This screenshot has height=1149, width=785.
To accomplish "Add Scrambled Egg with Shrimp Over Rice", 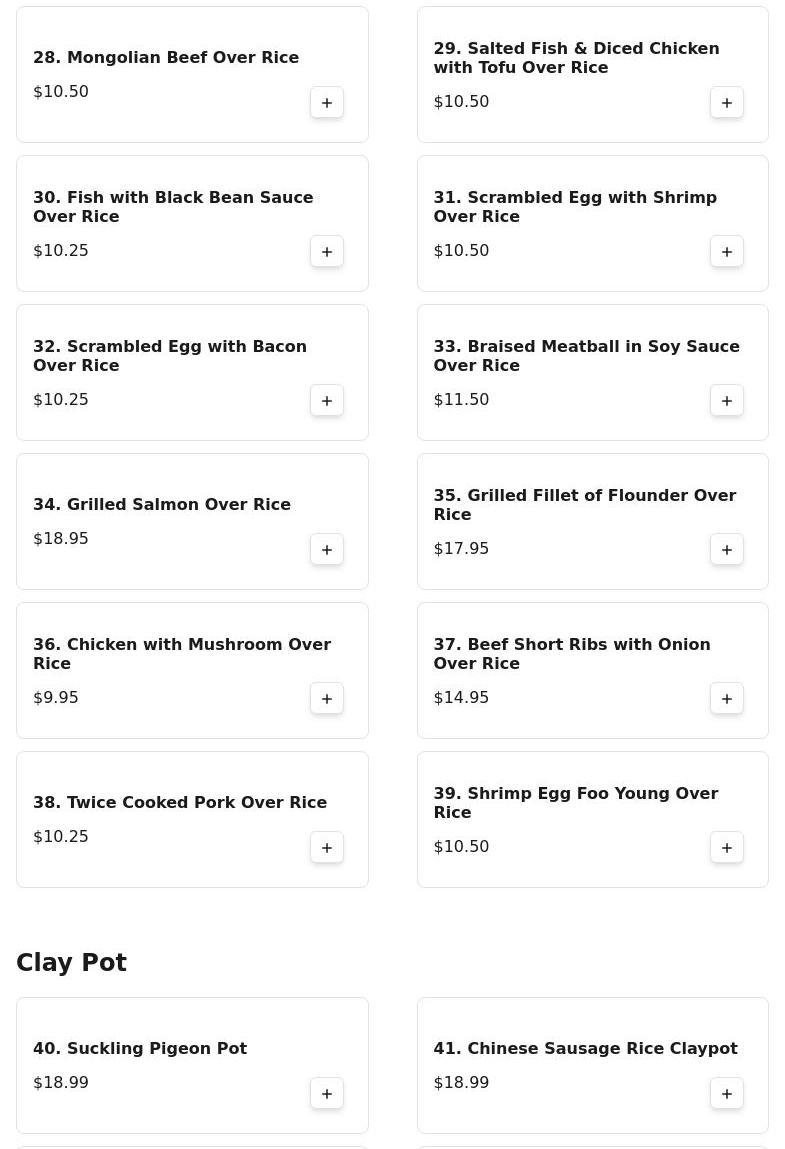I will tap(727, 252).
